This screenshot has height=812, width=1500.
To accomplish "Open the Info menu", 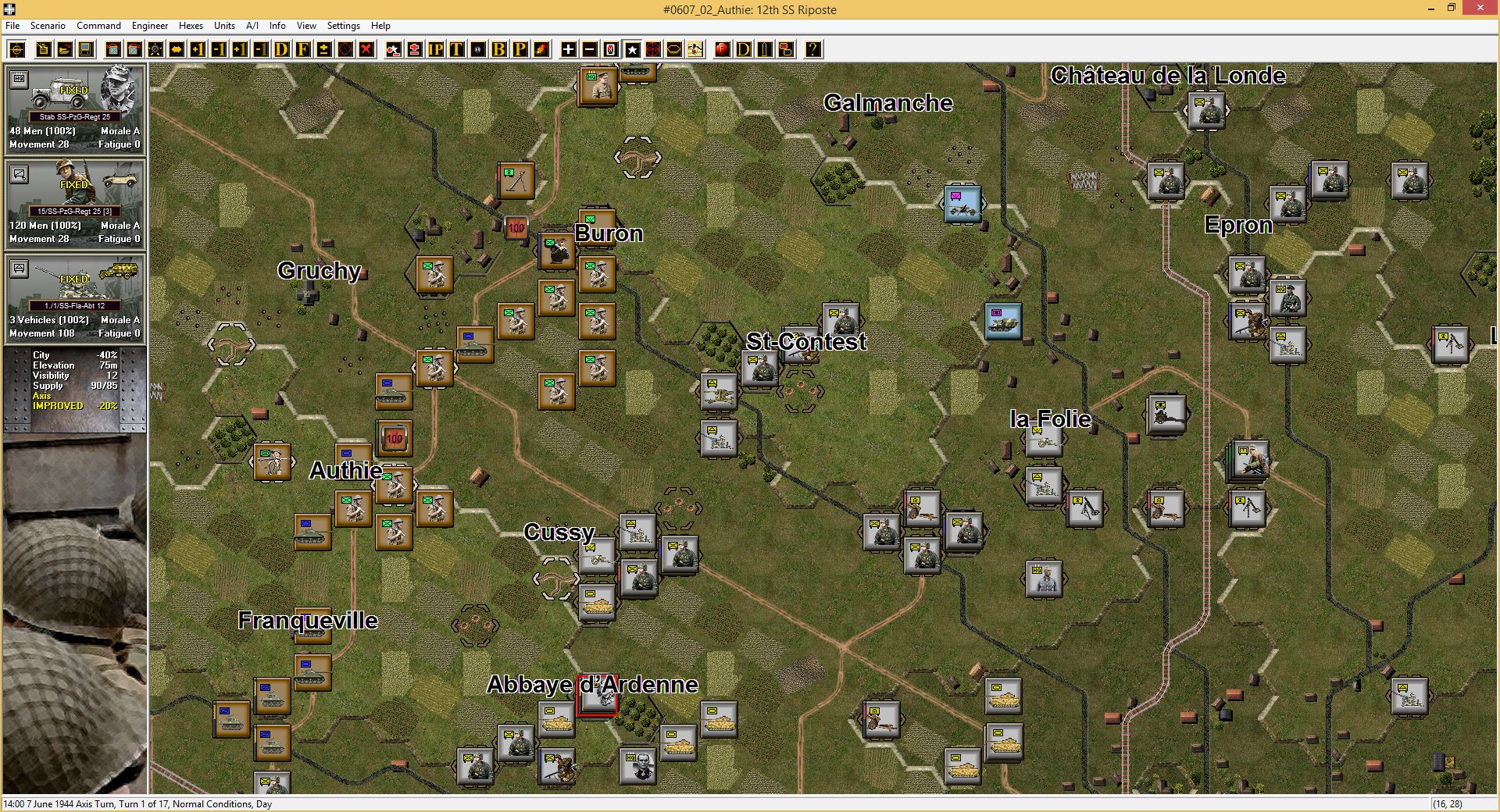I will [277, 26].
